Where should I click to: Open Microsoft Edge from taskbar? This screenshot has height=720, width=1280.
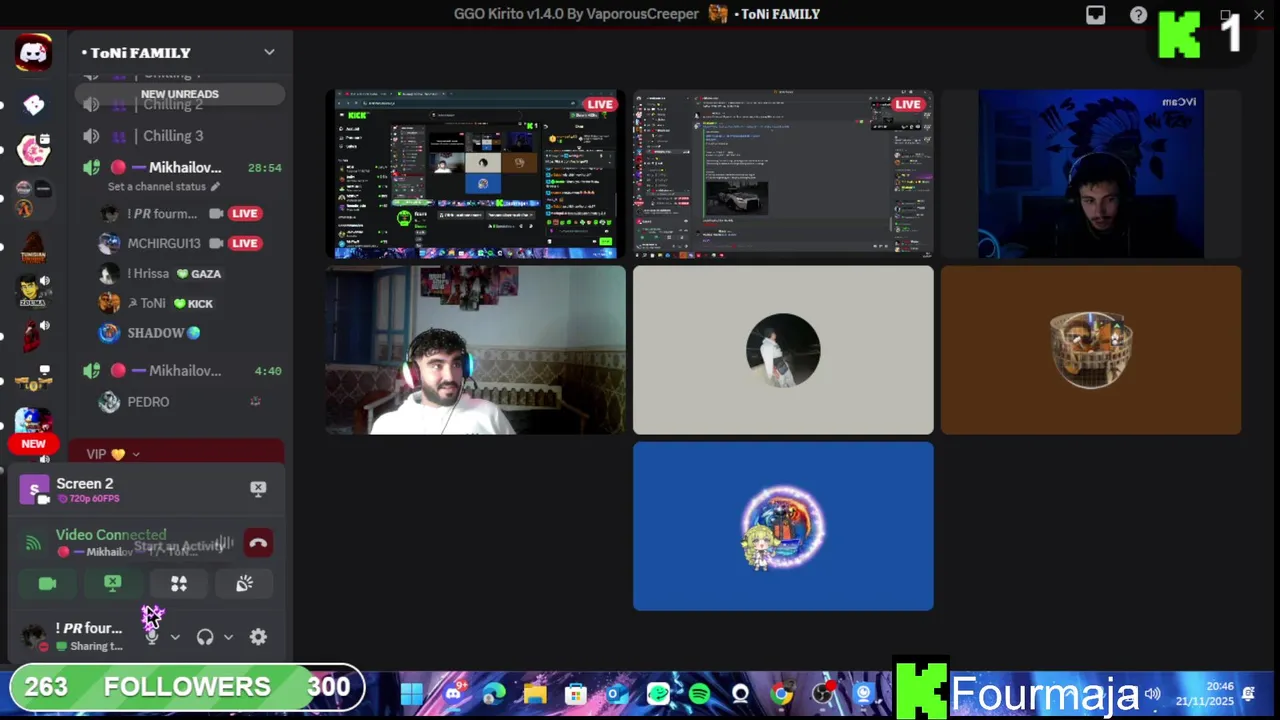tap(494, 694)
